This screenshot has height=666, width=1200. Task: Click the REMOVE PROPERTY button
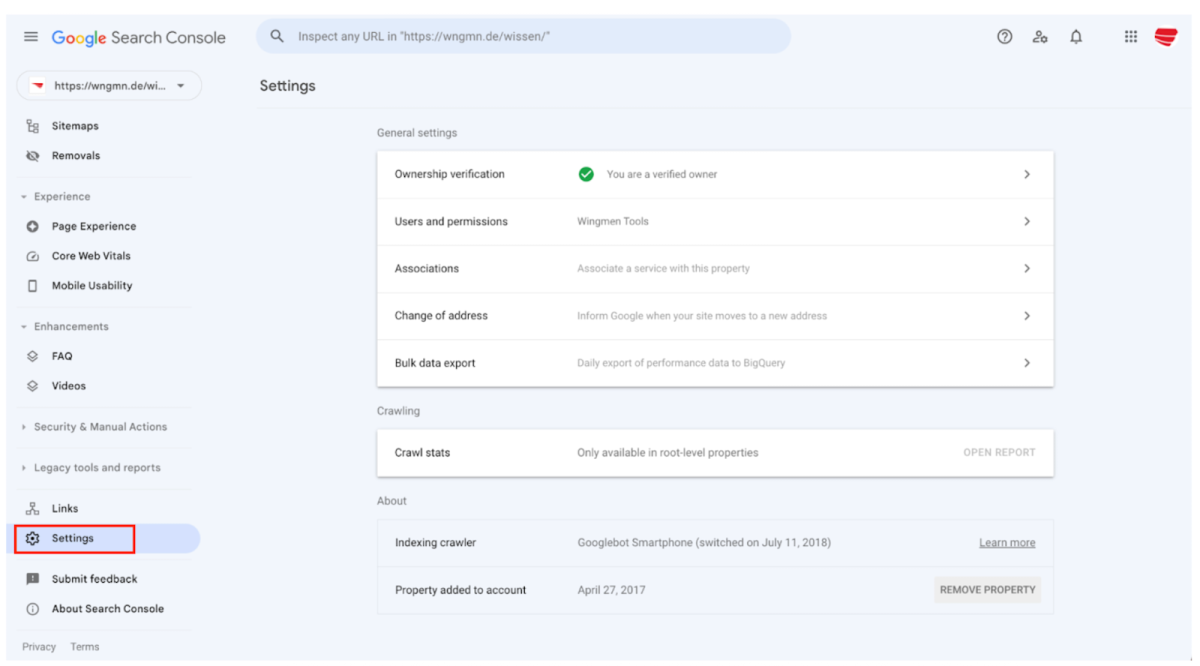click(x=987, y=590)
